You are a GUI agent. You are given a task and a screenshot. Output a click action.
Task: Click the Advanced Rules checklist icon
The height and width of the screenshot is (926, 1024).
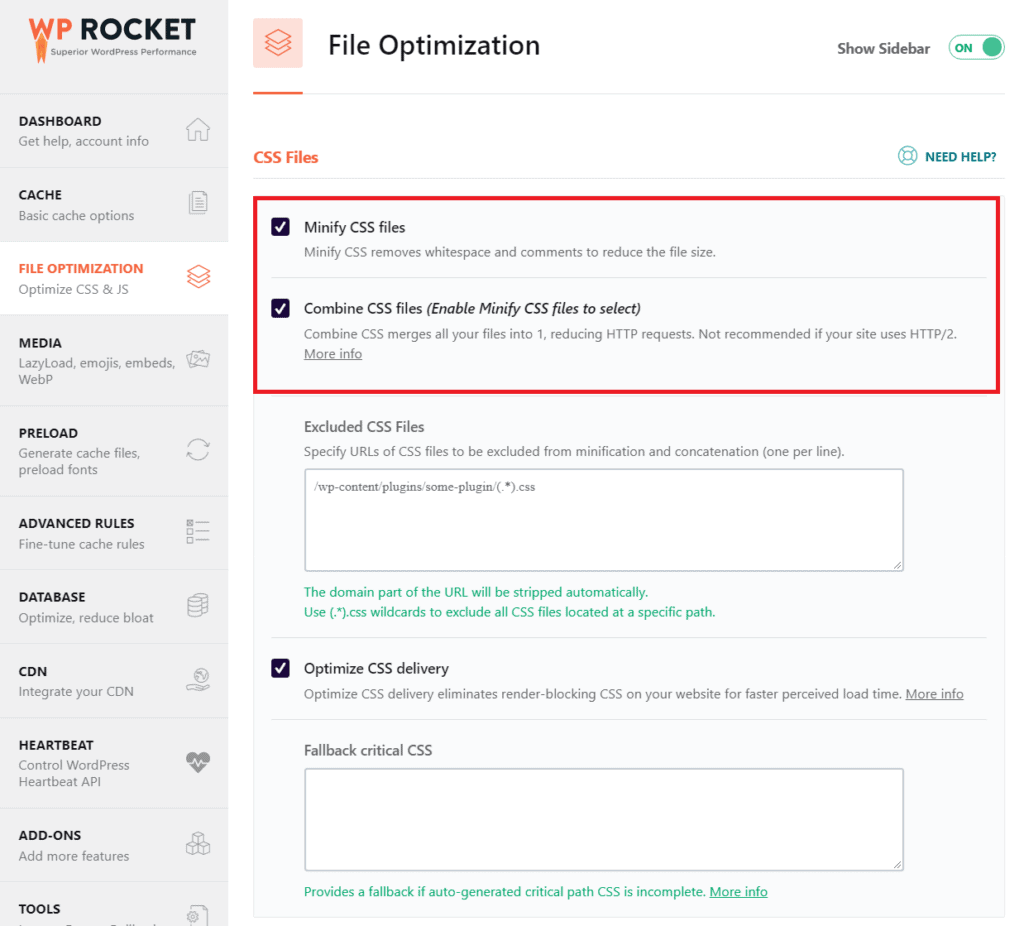(198, 532)
